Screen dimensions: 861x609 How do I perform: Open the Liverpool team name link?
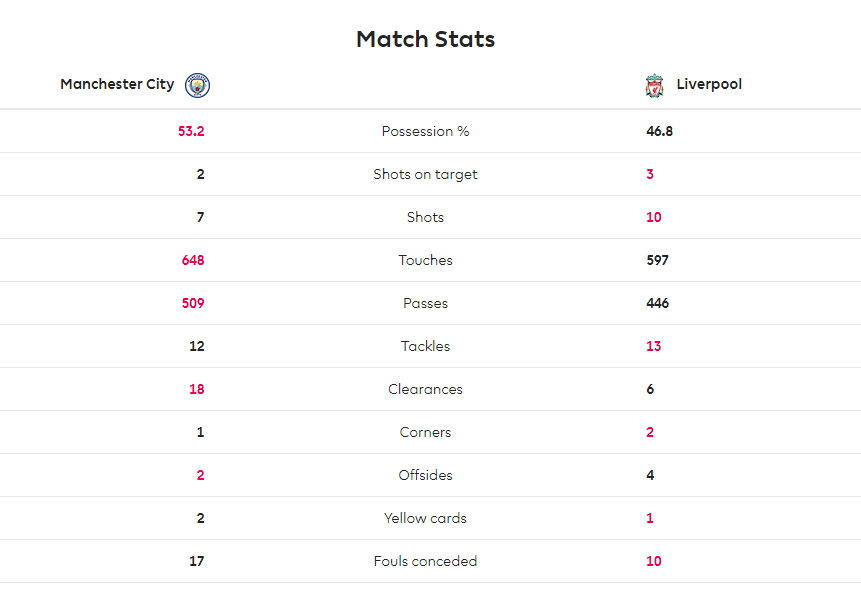709,84
